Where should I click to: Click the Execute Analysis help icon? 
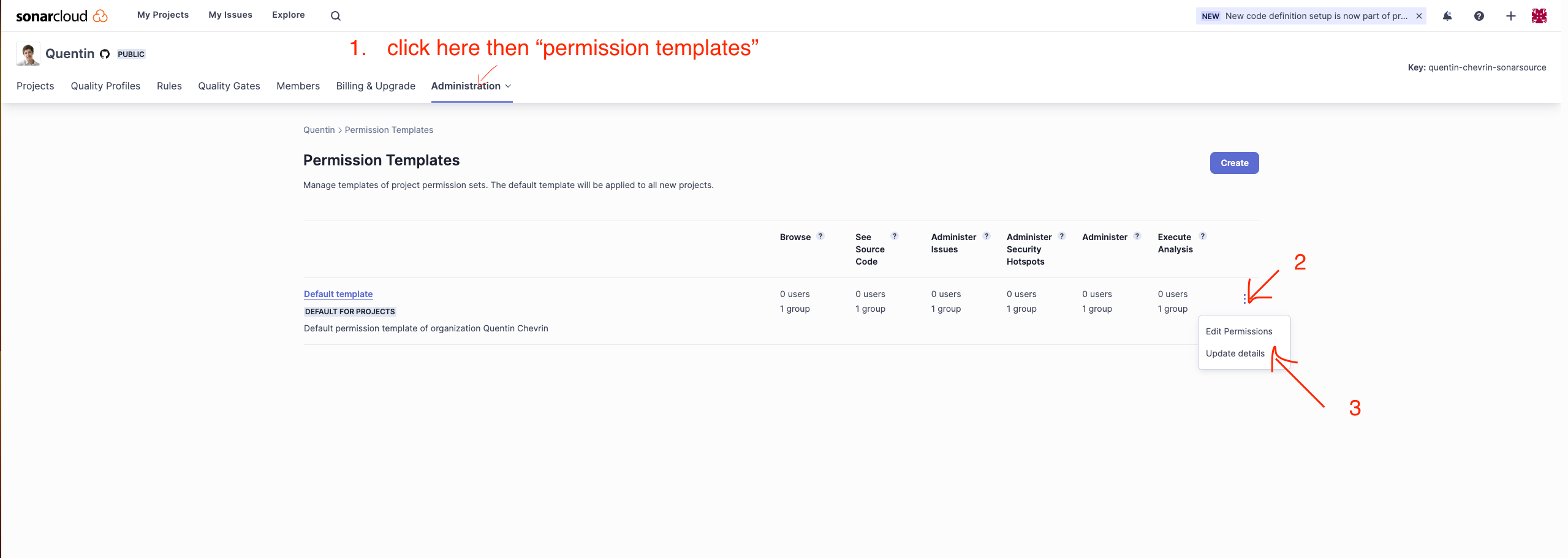click(x=1202, y=236)
